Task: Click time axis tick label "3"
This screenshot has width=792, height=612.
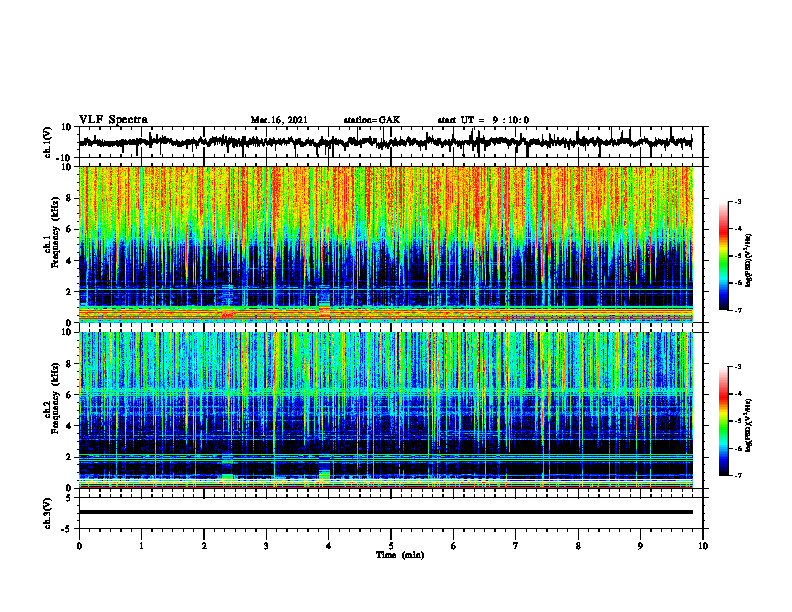Action: [x=266, y=546]
